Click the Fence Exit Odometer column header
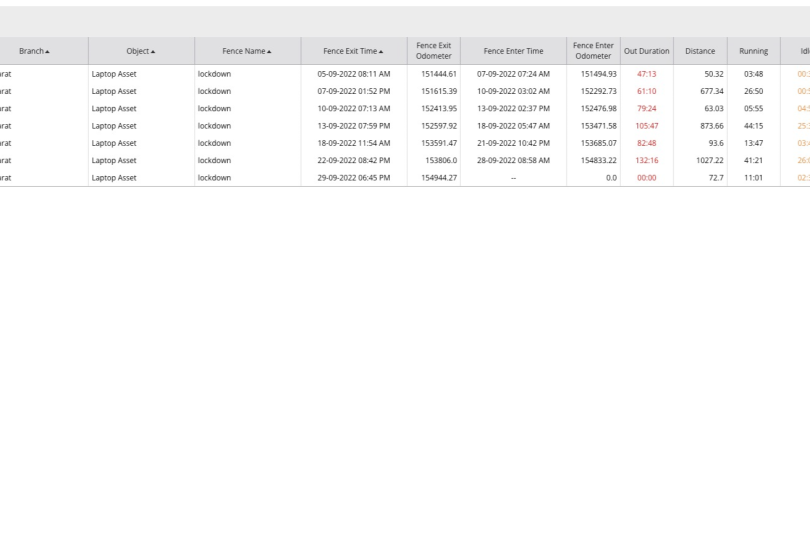This screenshot has height=540, width=810. coord(434,51)
